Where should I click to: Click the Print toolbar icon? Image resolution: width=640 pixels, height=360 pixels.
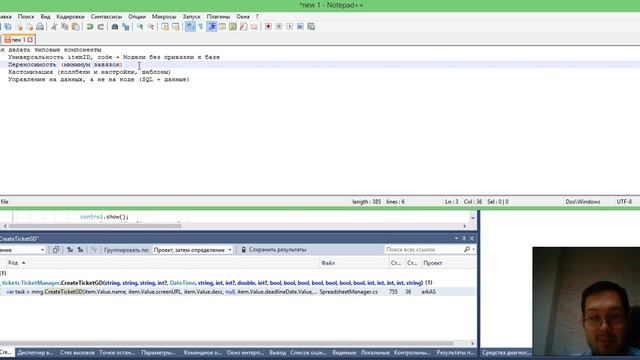point(40,27)
